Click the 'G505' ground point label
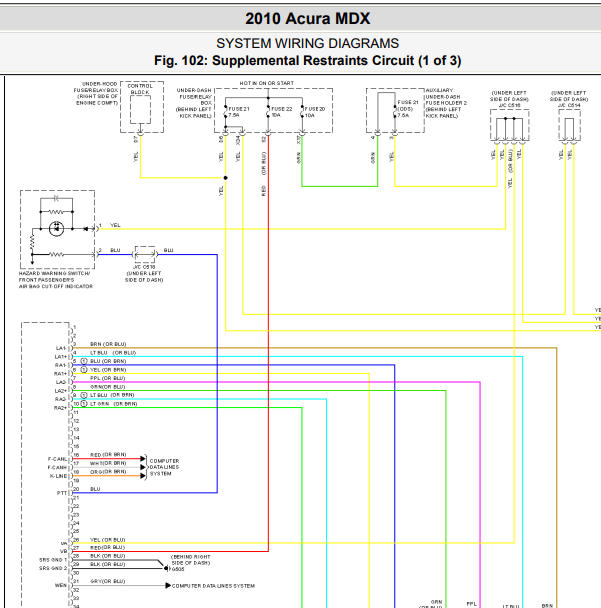Image resolution: width=601 pixels, height=608 pixels. 178,569
